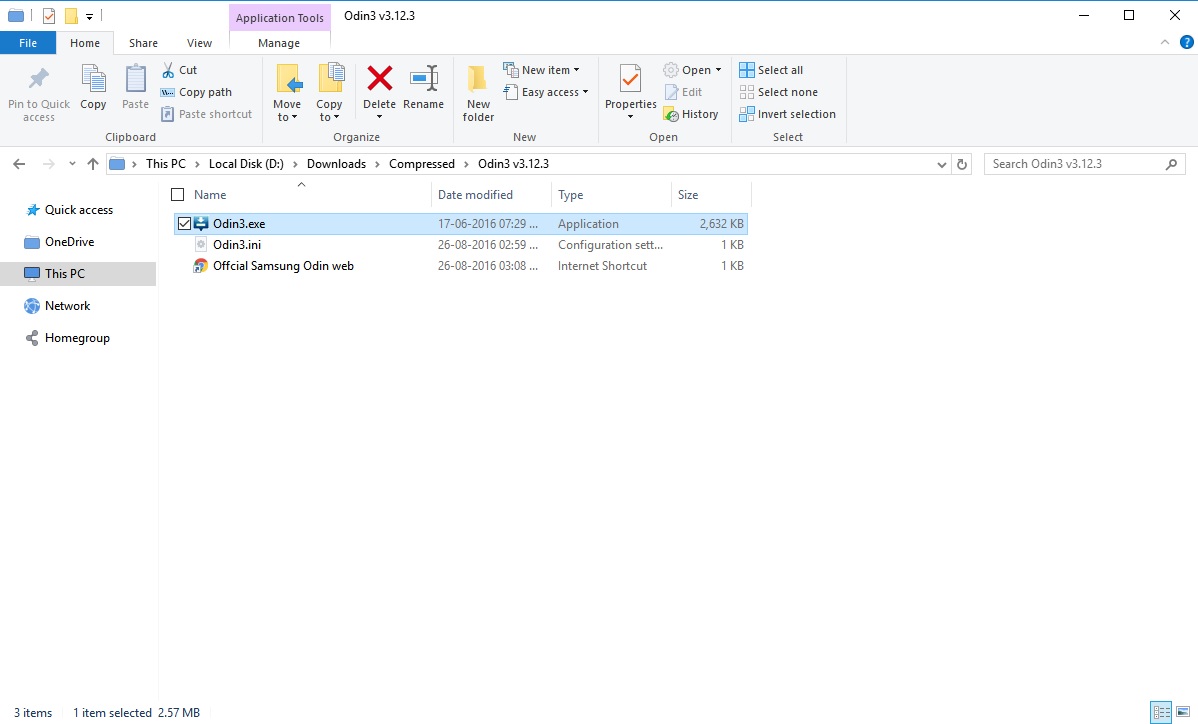This screenshot has width=1198, height=724.
Task: Open Help with the blue question mark
Action: [x=1187, y=43]
